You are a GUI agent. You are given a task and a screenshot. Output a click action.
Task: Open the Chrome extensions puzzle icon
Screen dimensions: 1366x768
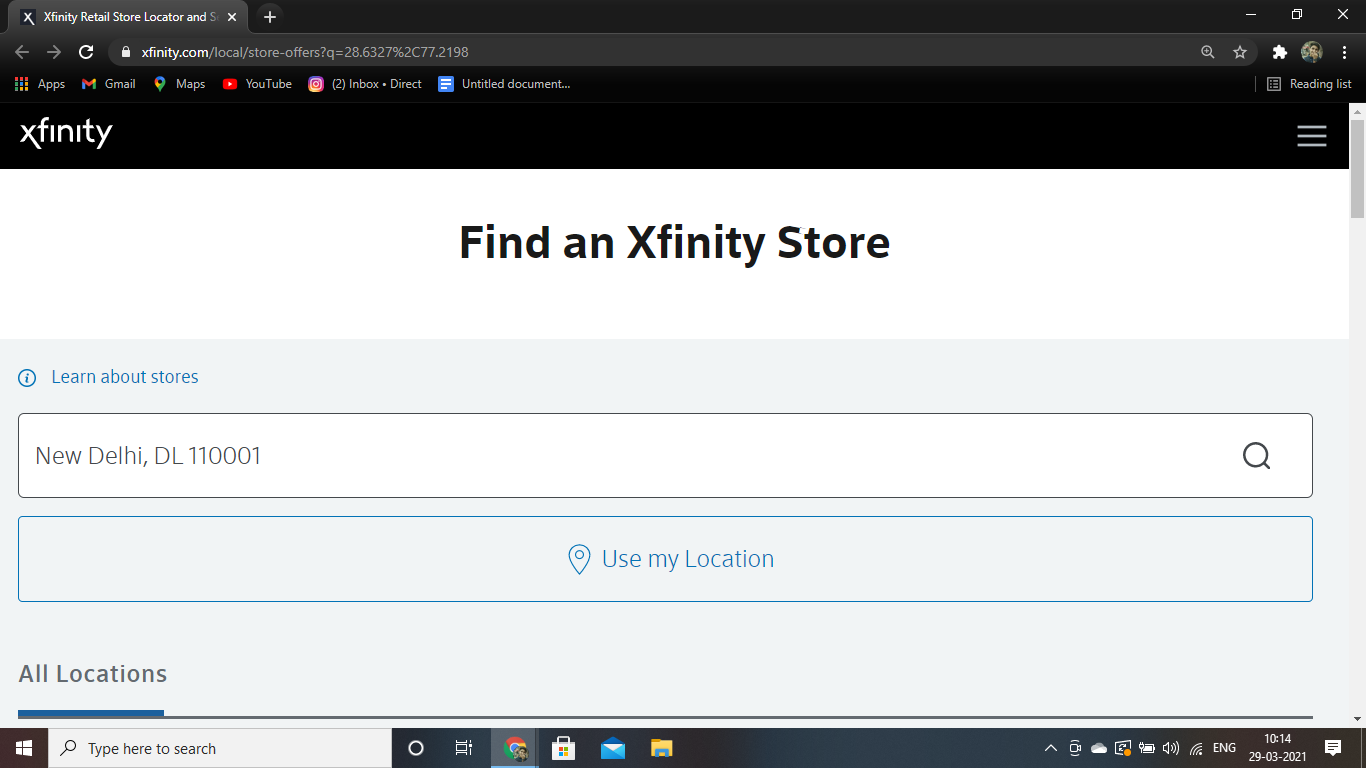1279,52
